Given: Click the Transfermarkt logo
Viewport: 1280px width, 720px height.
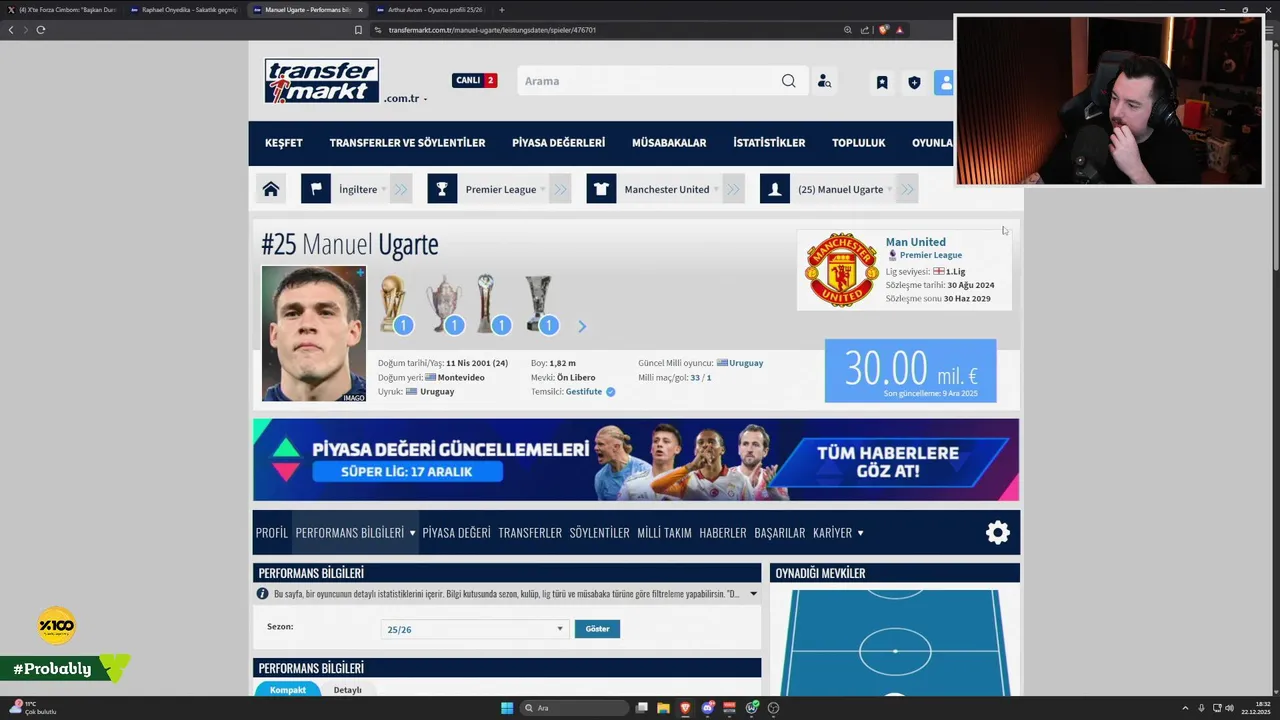Looking at the screenshot, I should pos(322,81).
